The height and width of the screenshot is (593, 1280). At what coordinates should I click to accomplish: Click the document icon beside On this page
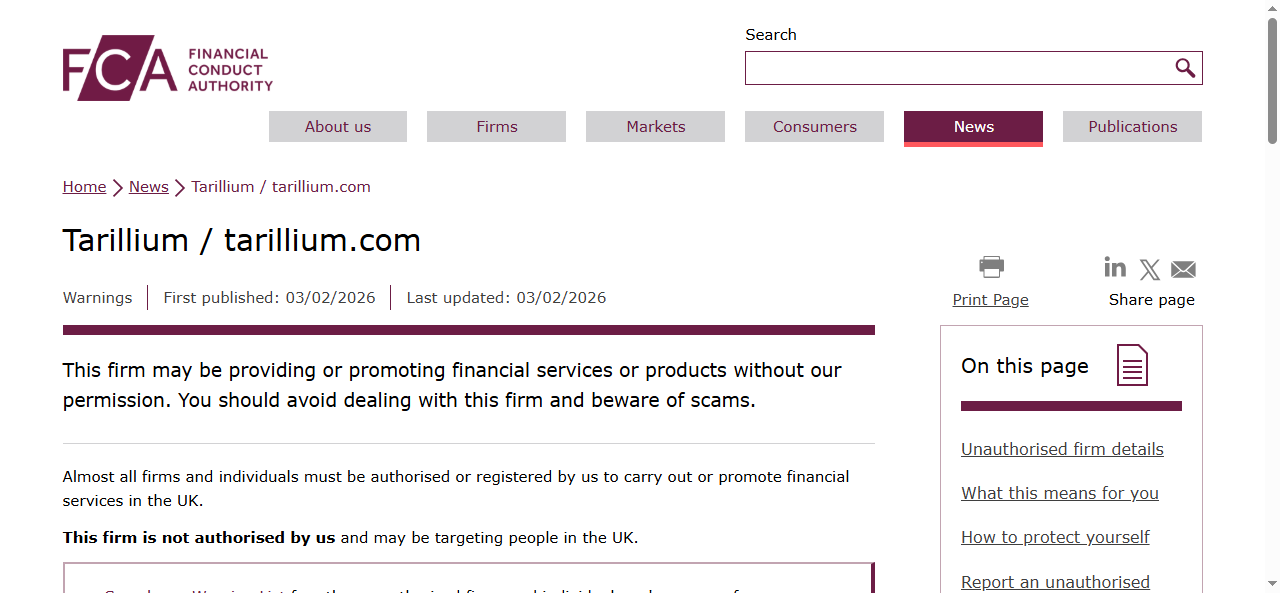tap(1131, 365)
